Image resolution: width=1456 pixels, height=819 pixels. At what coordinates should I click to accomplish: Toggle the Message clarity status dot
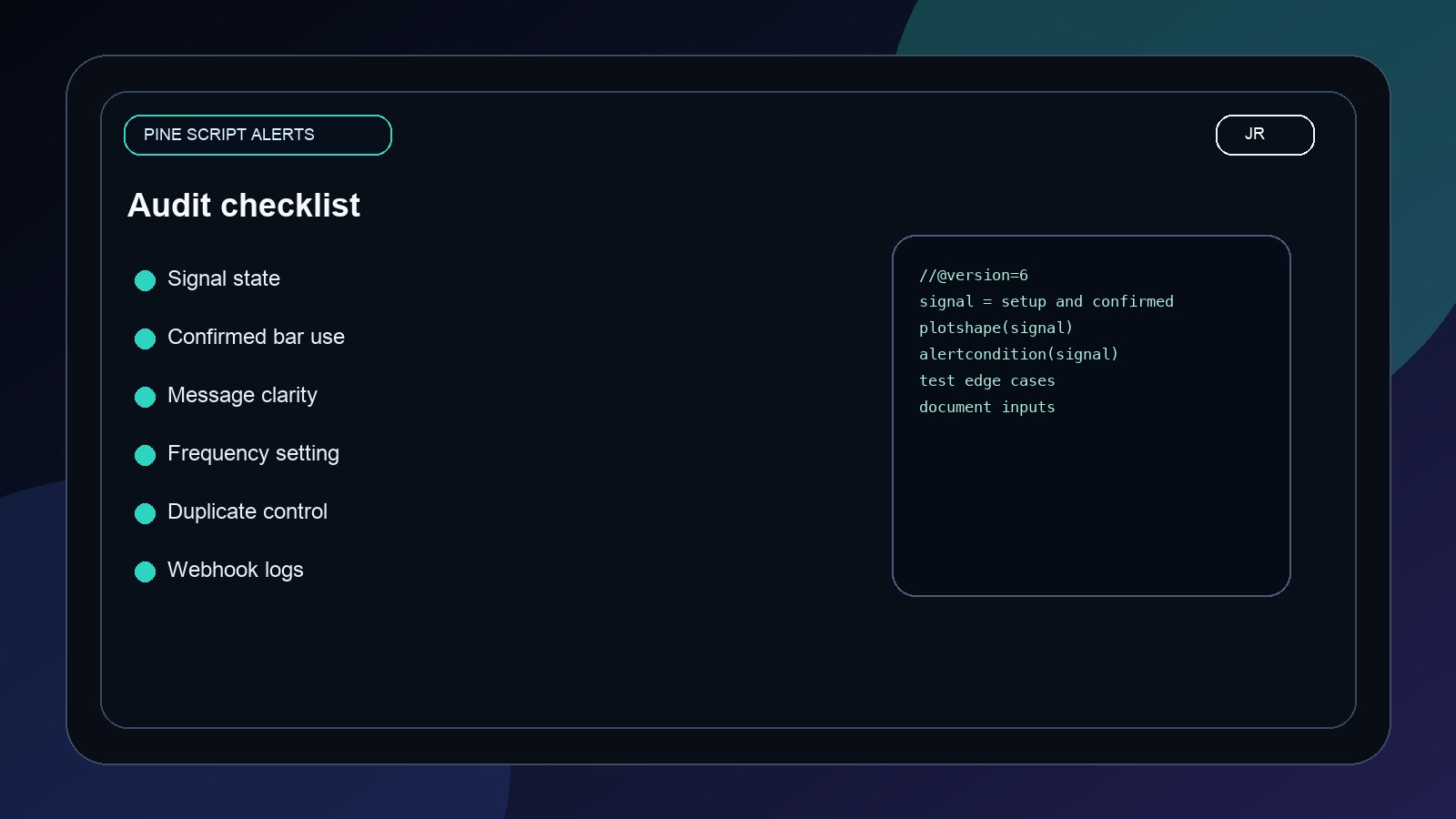(145, 397)
